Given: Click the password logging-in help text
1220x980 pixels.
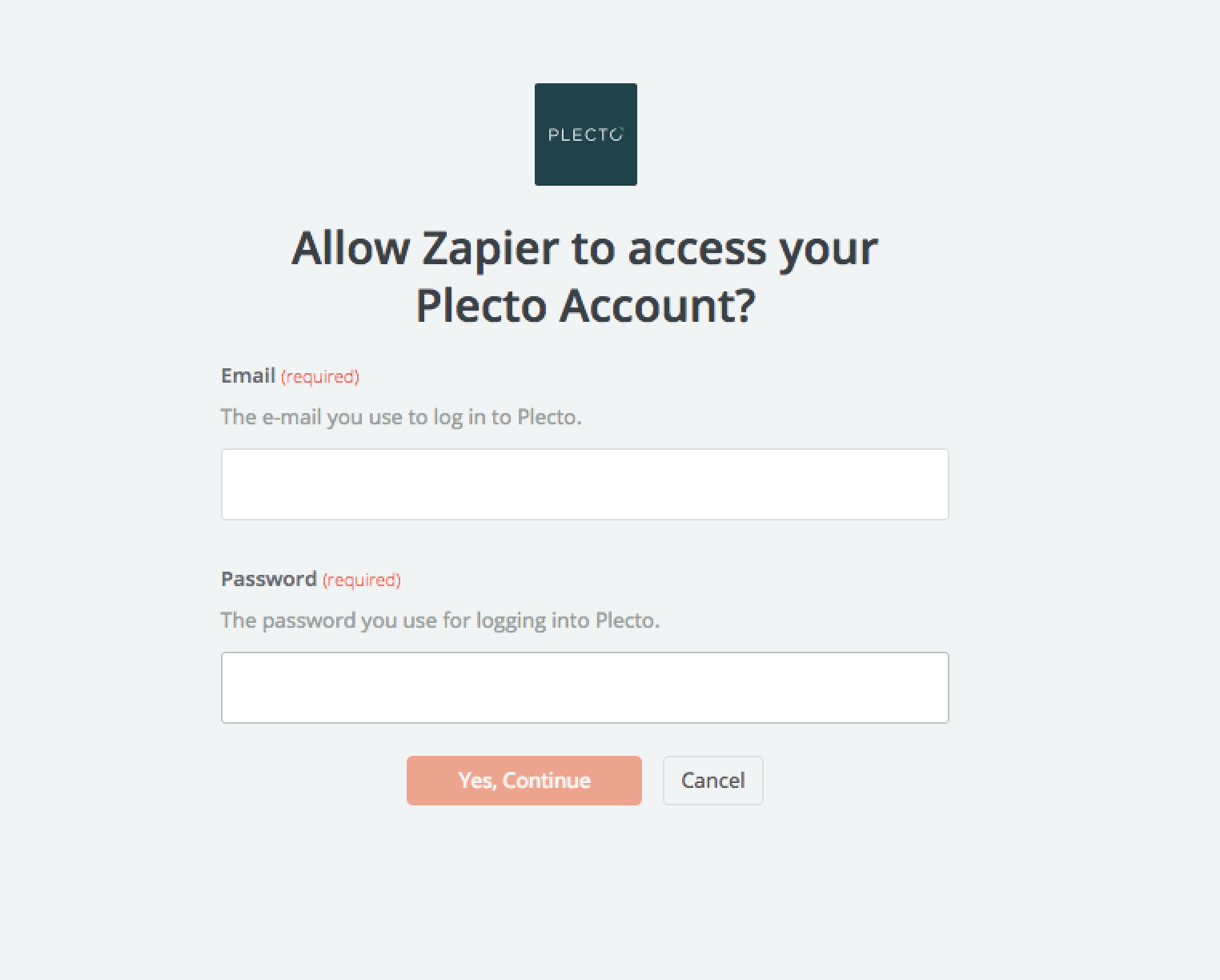Looking at the screenshot, I should coord(440,621).
